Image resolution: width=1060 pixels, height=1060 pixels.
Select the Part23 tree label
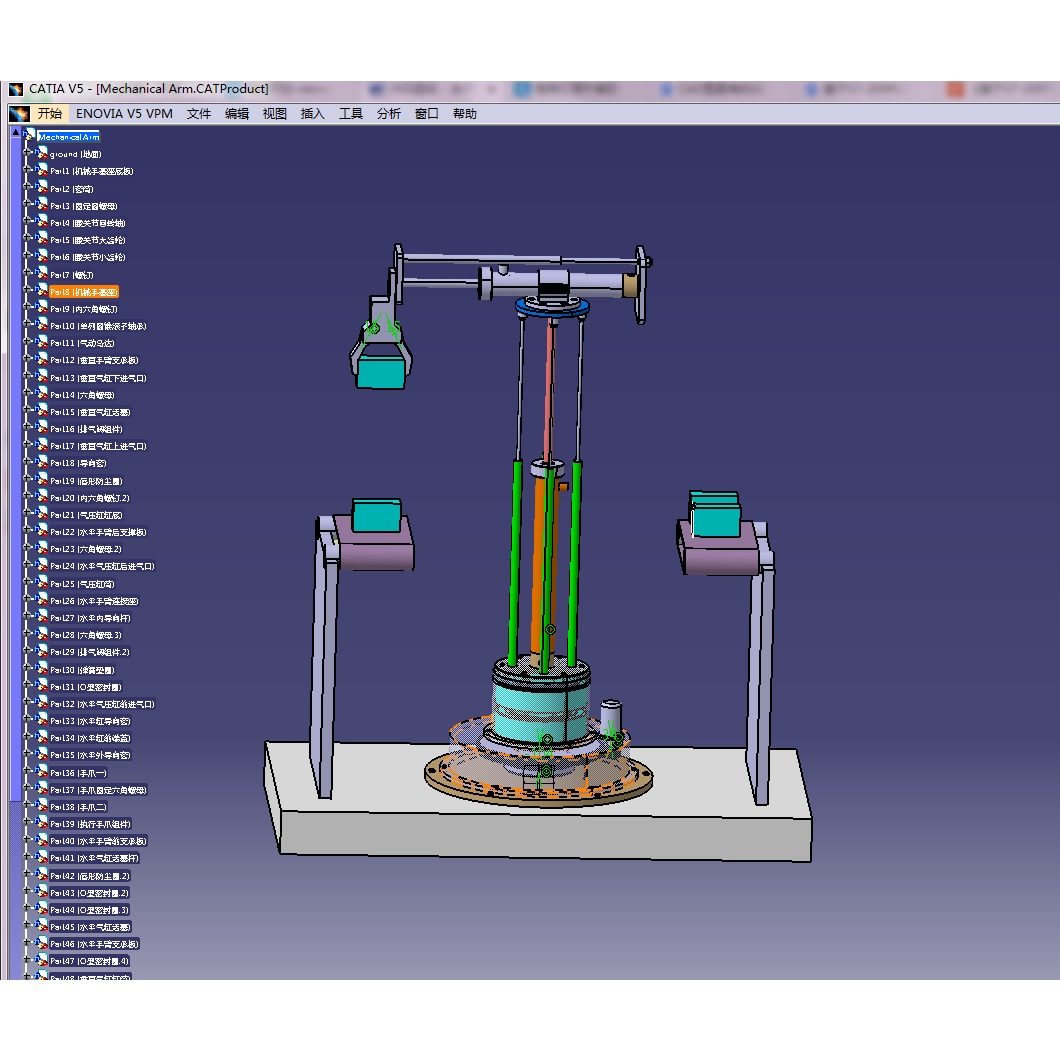86,550
